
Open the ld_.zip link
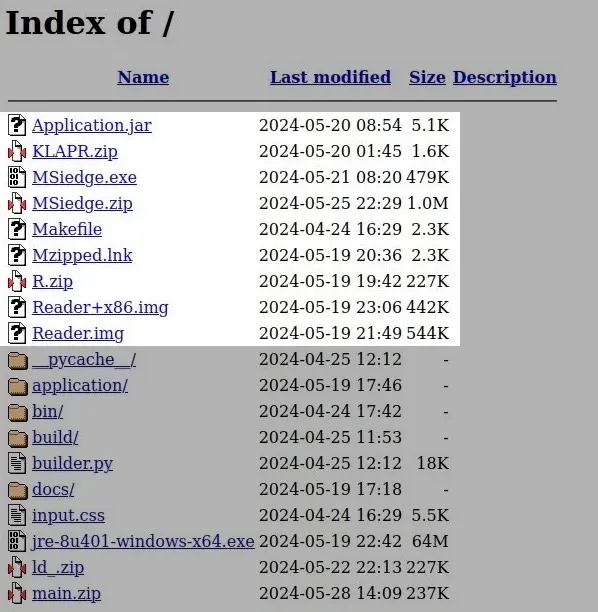tap(58, 568)
